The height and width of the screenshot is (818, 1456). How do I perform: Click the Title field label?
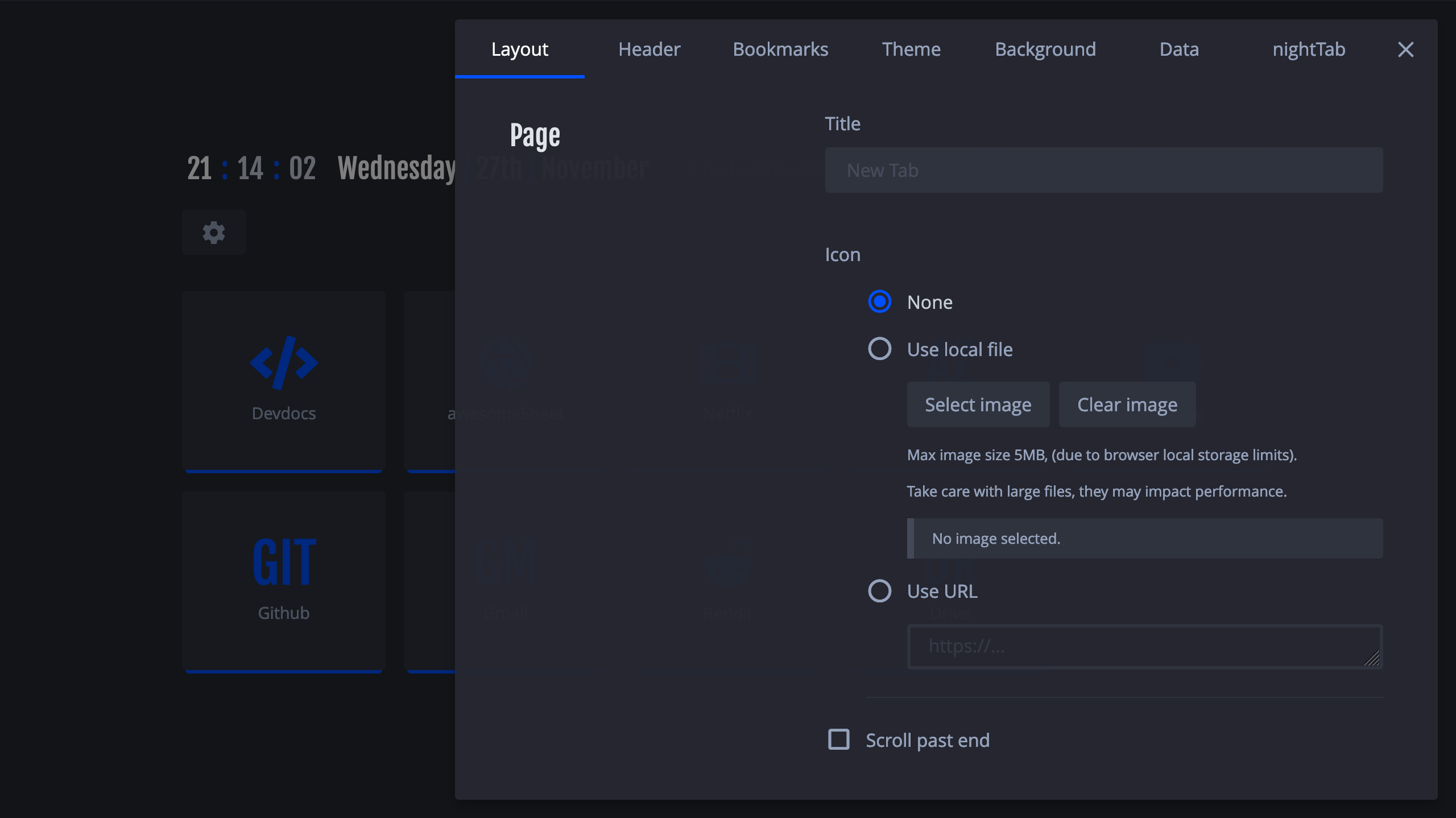coord(842,123)
